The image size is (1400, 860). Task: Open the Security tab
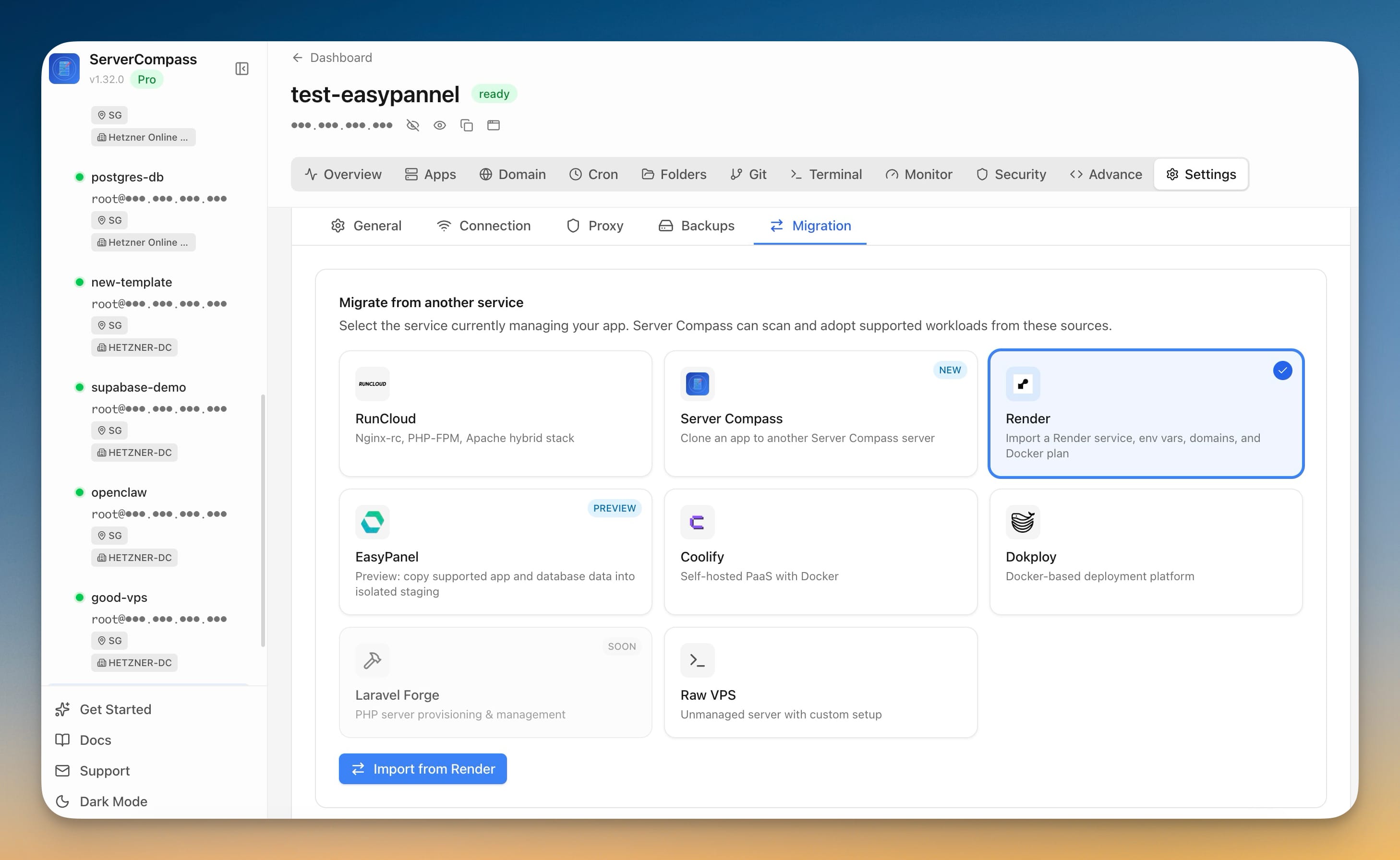pyautogui.click(x=1011, y=174)
